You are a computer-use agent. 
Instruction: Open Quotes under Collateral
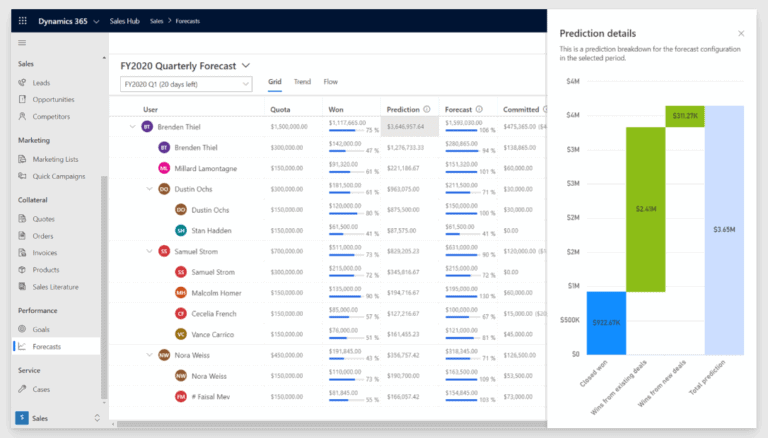pos(44,219)
